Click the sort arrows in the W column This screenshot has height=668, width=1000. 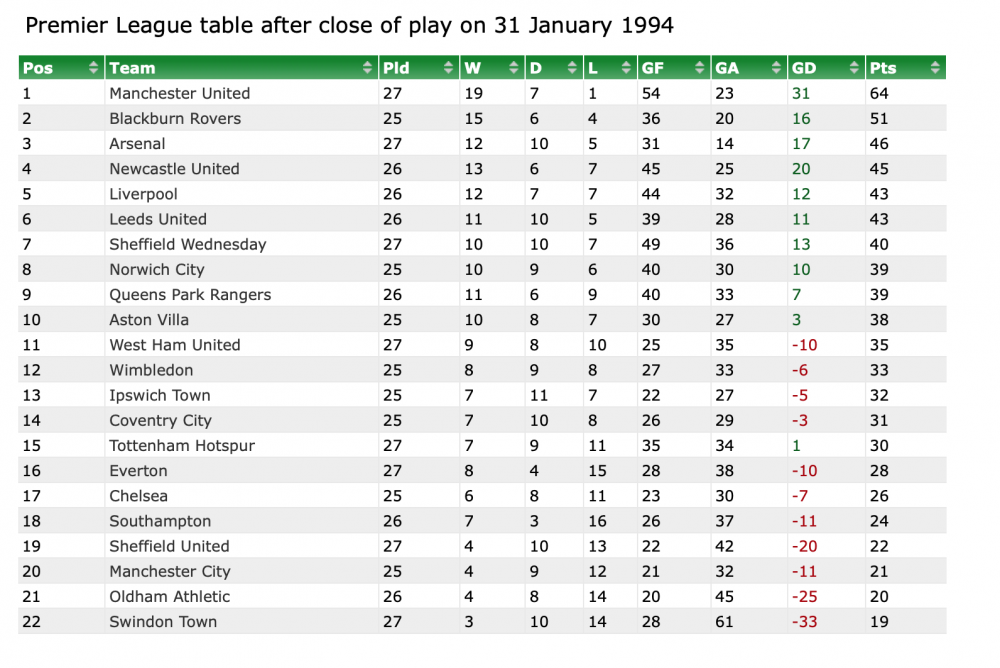(x=512, y=68)
